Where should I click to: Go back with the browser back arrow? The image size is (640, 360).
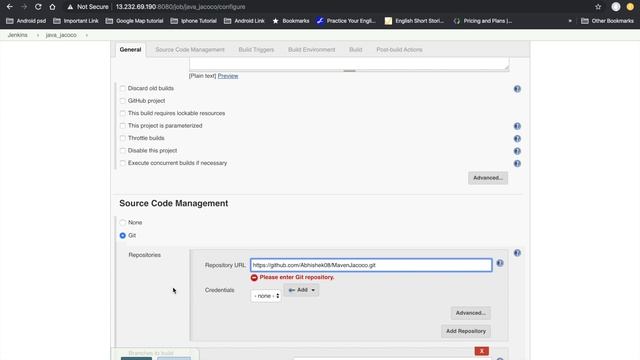9,7
